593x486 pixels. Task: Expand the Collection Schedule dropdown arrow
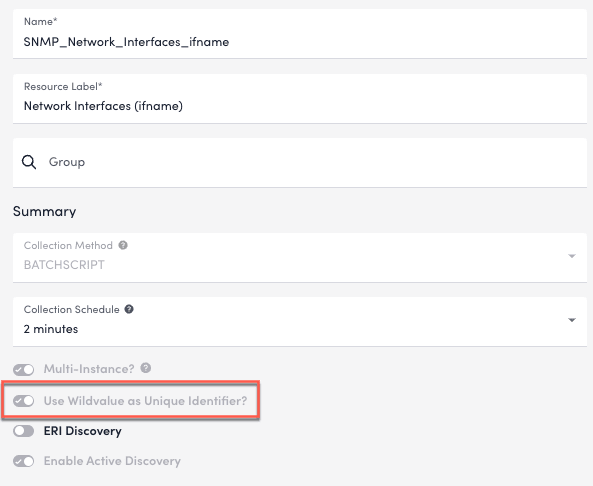coord(572,320)
